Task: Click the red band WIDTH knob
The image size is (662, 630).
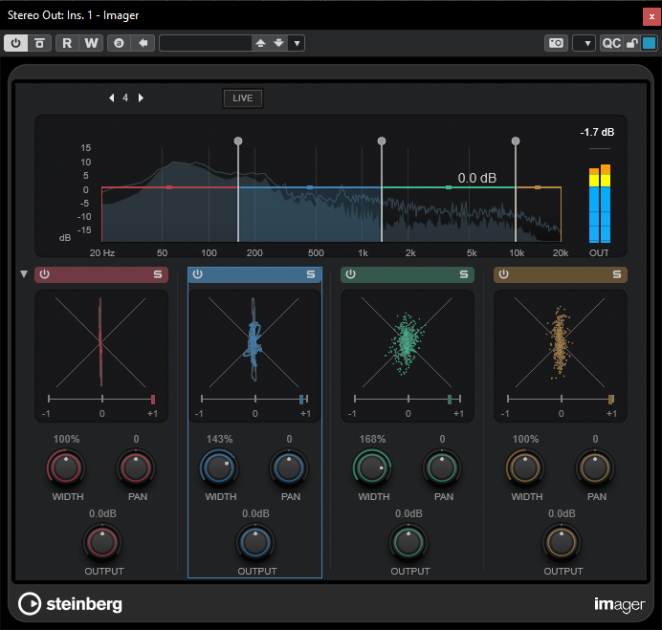Action: click(66, 468)
